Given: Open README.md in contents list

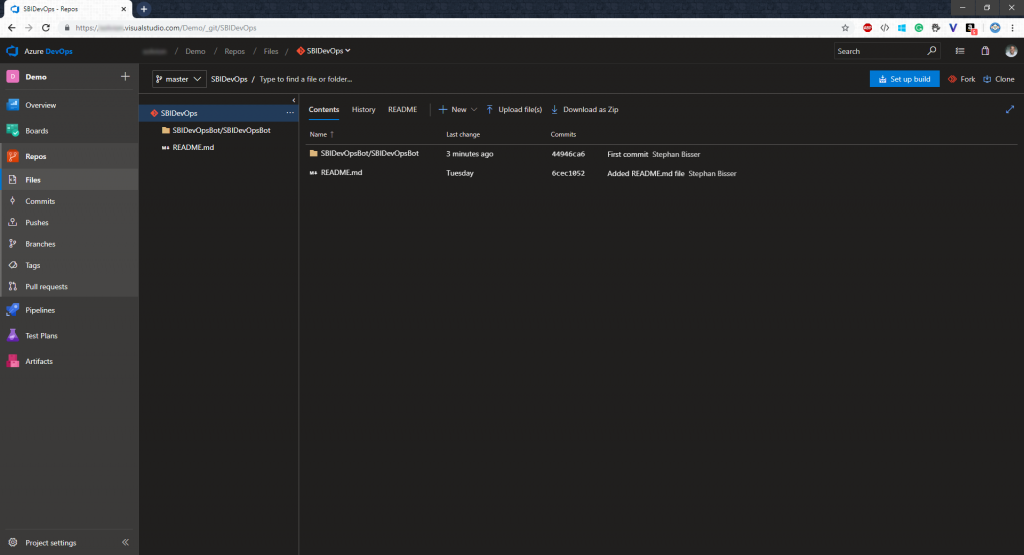Looking at the screenshot, I should click(x=341, y=172).
